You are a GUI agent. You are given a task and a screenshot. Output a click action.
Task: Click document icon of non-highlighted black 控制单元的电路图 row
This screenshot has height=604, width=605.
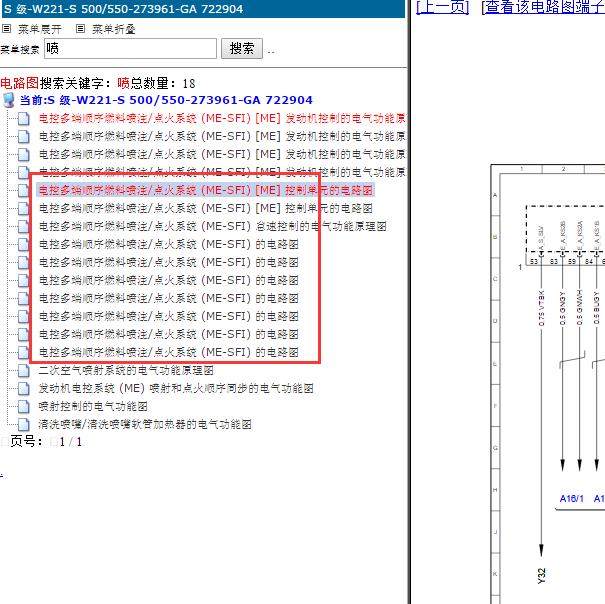pos(24,208)
